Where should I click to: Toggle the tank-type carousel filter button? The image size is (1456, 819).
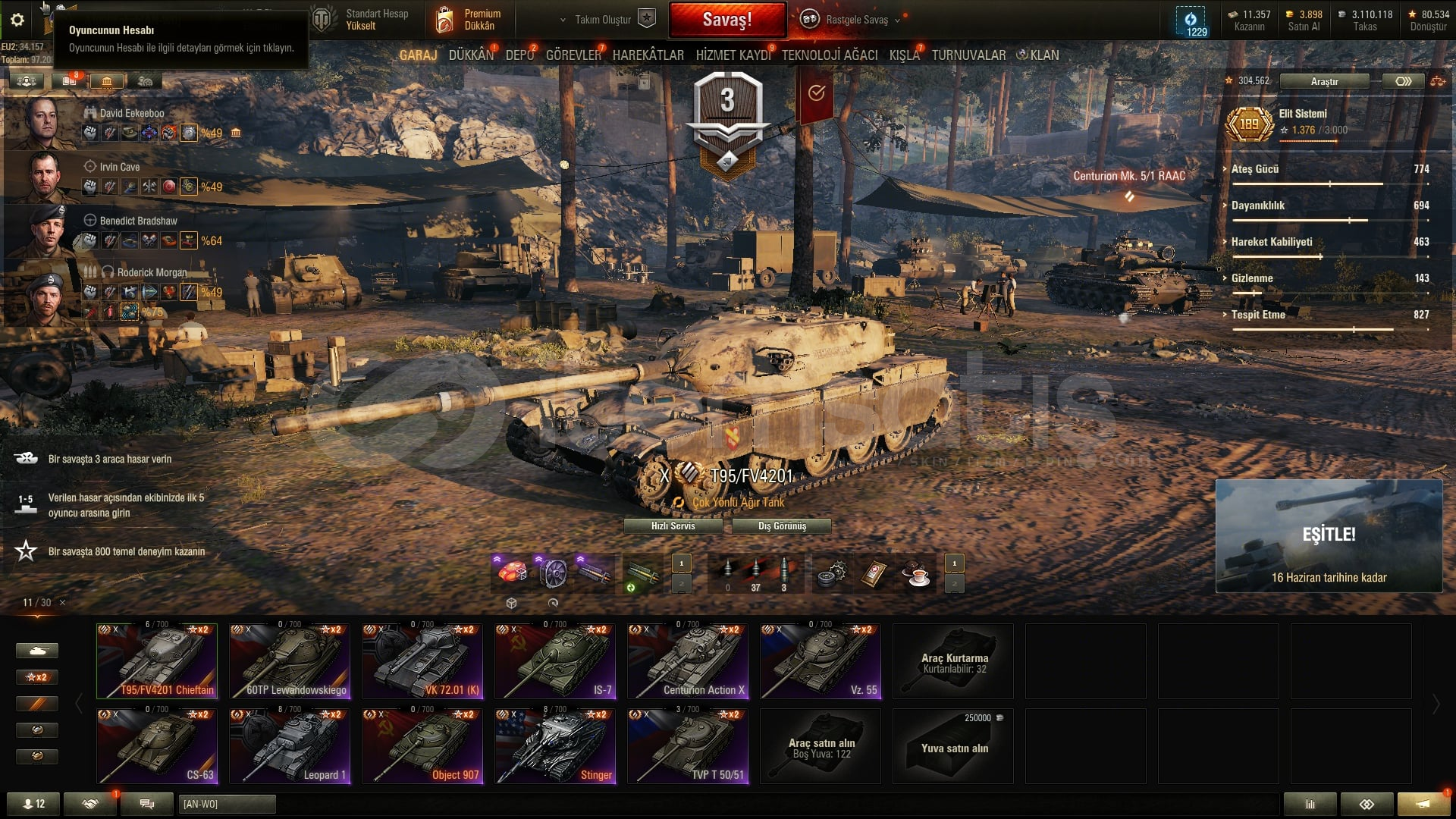pos(36,651)
